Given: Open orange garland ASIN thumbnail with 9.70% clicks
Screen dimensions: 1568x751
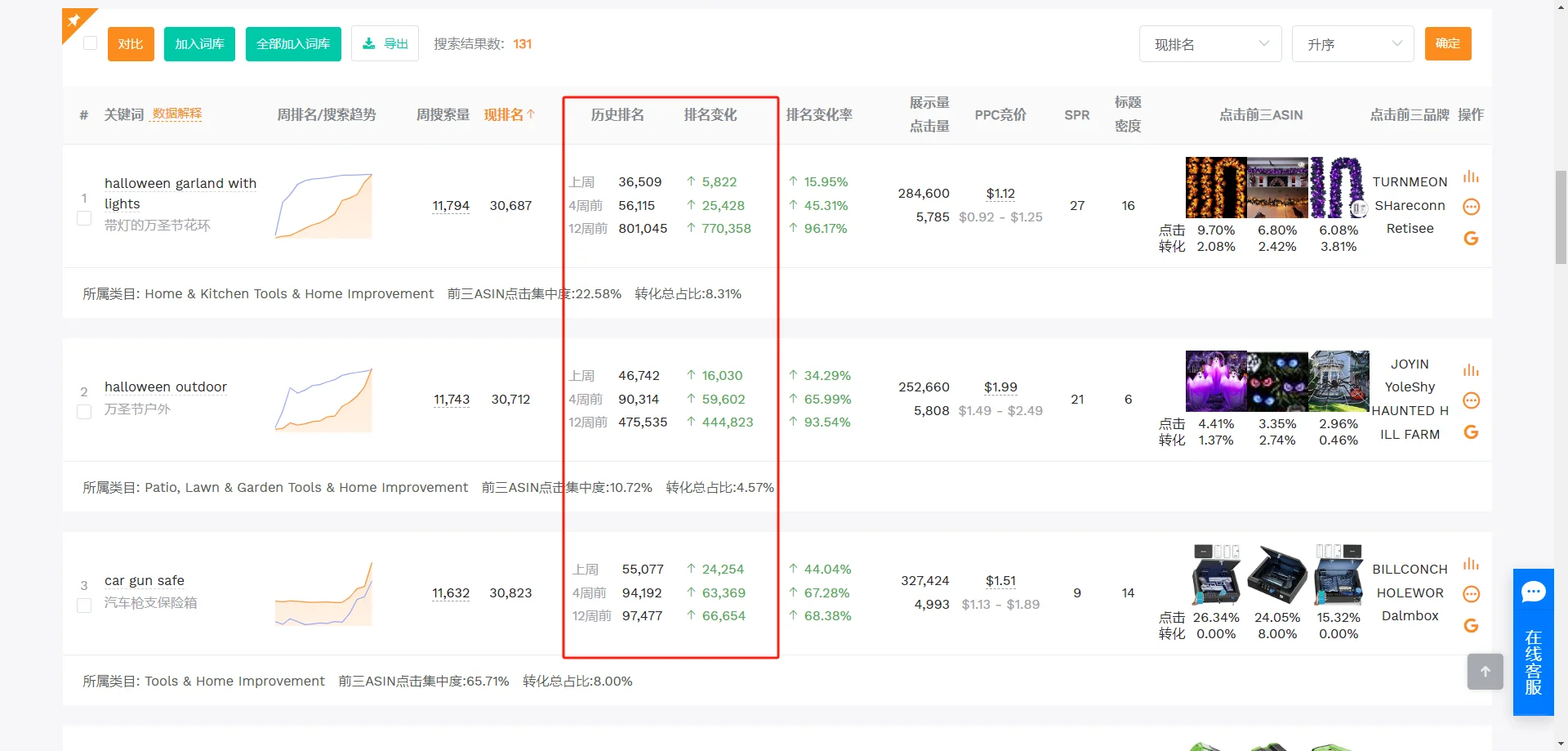Looking at the screenshot, I should [1216, 187].
